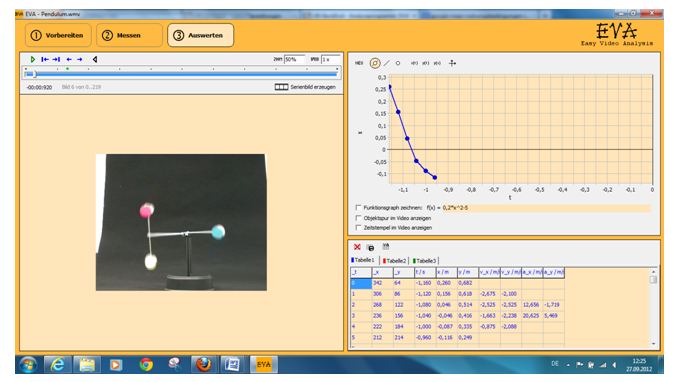Click table cell with value -1,160
The image size is (680, 382).
point(425,283)
